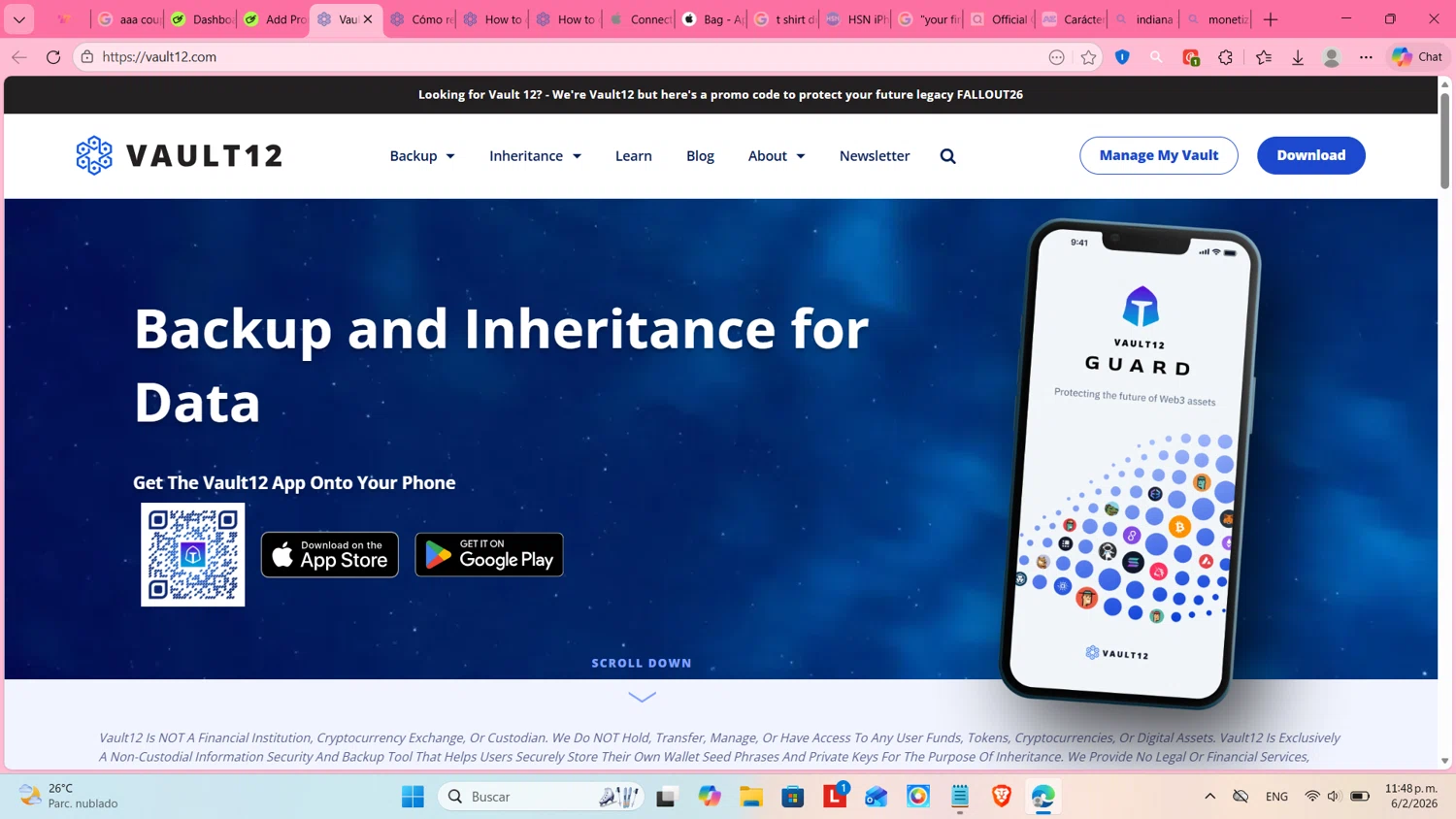
Task: Open the browser Downloads arrow icon
Action: pos(1298,57)
